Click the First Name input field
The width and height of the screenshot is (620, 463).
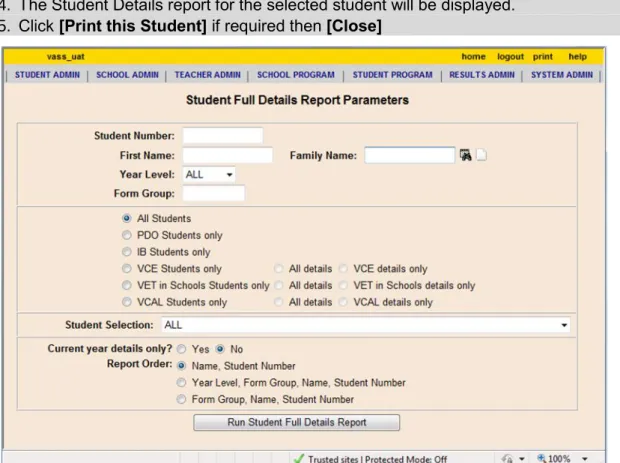click(x=228, y=155)
